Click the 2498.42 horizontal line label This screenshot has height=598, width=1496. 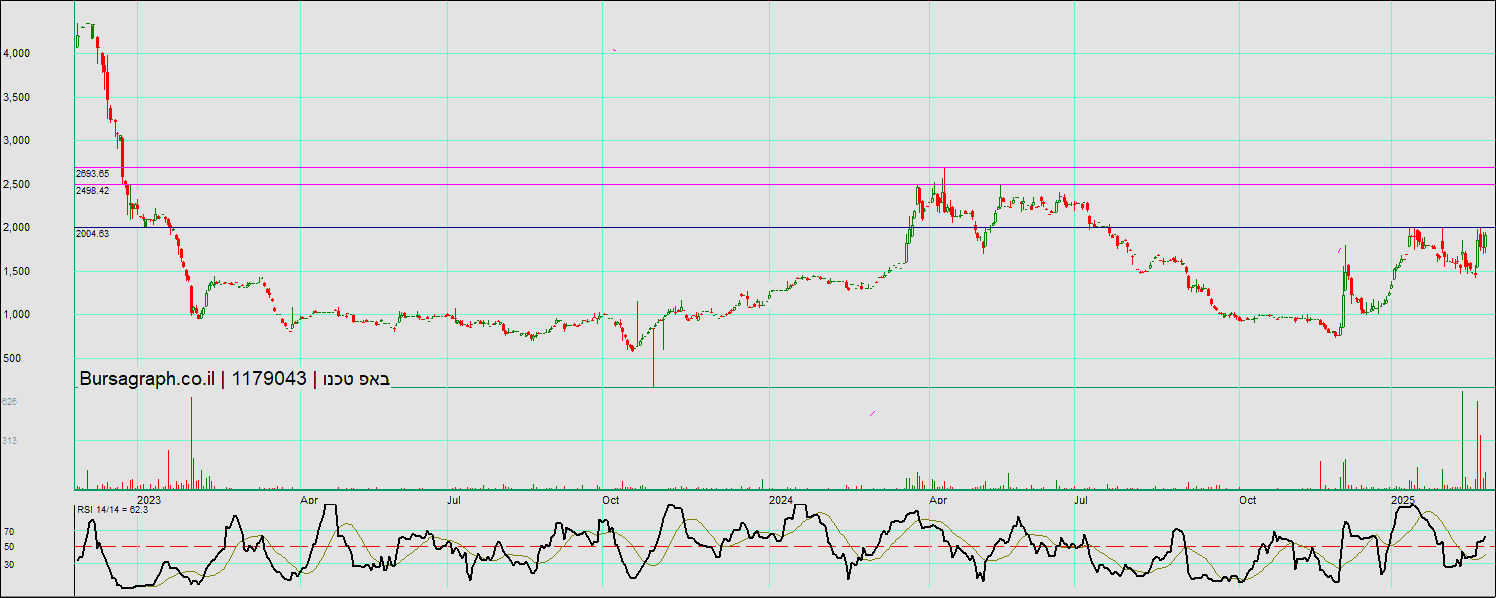point(92,191)
